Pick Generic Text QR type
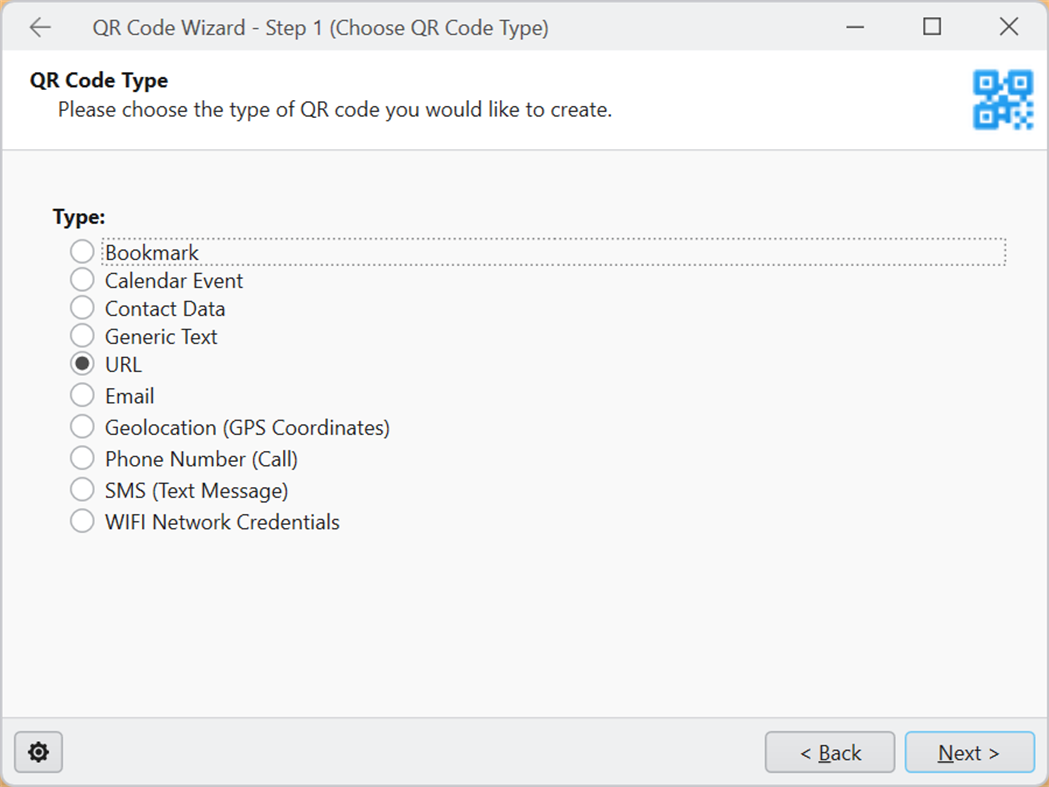The image size is (1049, 787). [82, 336]
